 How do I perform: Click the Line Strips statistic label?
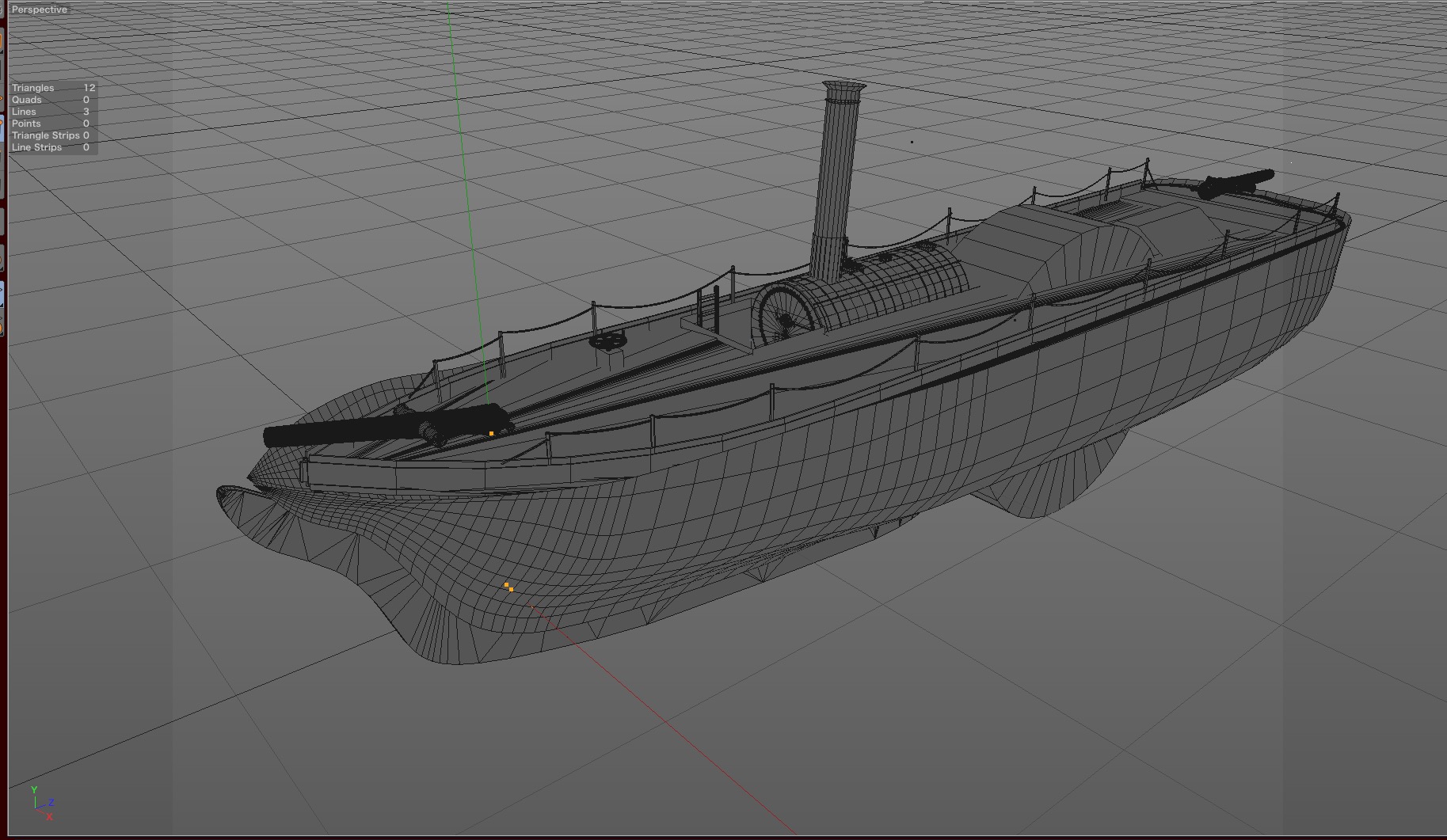pos(36,147)
